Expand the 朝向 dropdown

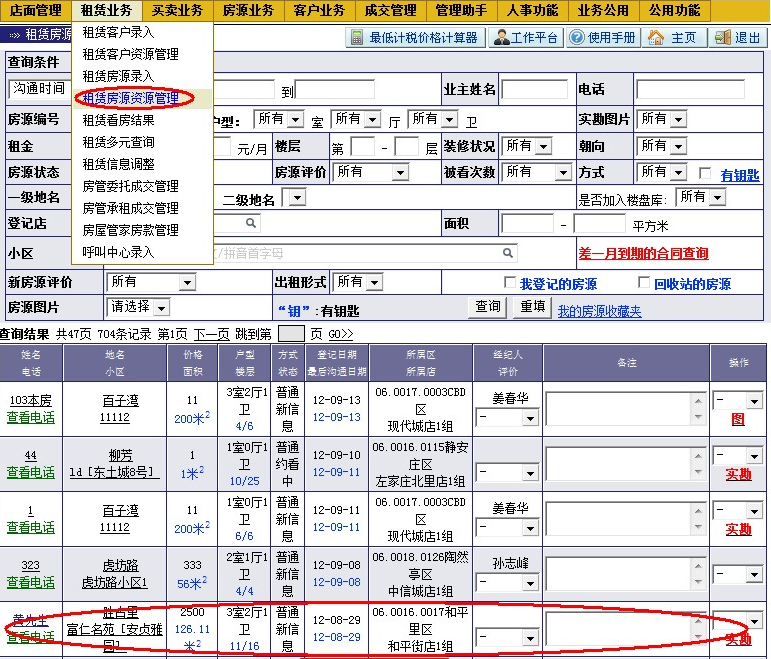point(662,146)
